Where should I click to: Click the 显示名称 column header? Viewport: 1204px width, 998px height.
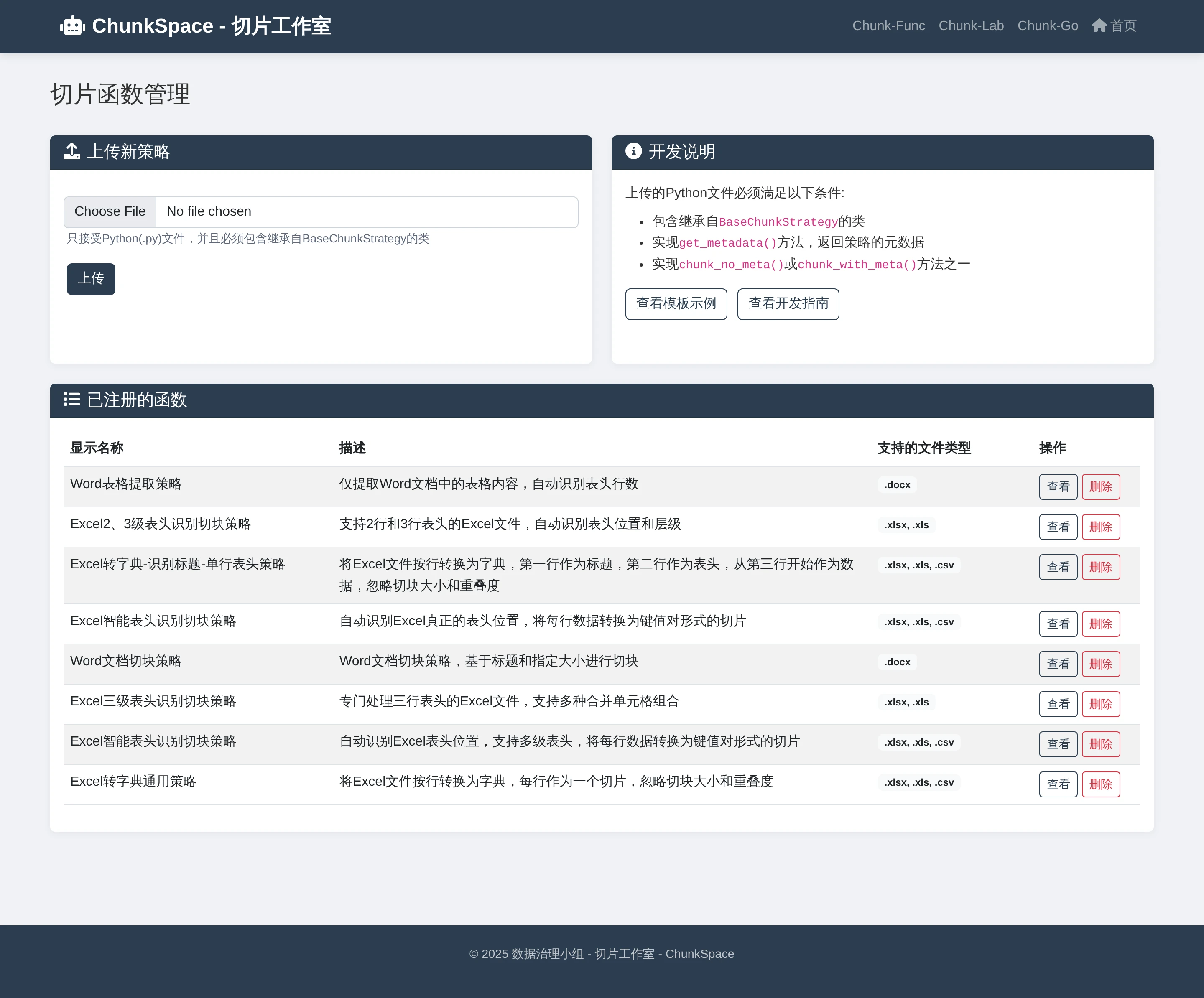tap(97, 448)
